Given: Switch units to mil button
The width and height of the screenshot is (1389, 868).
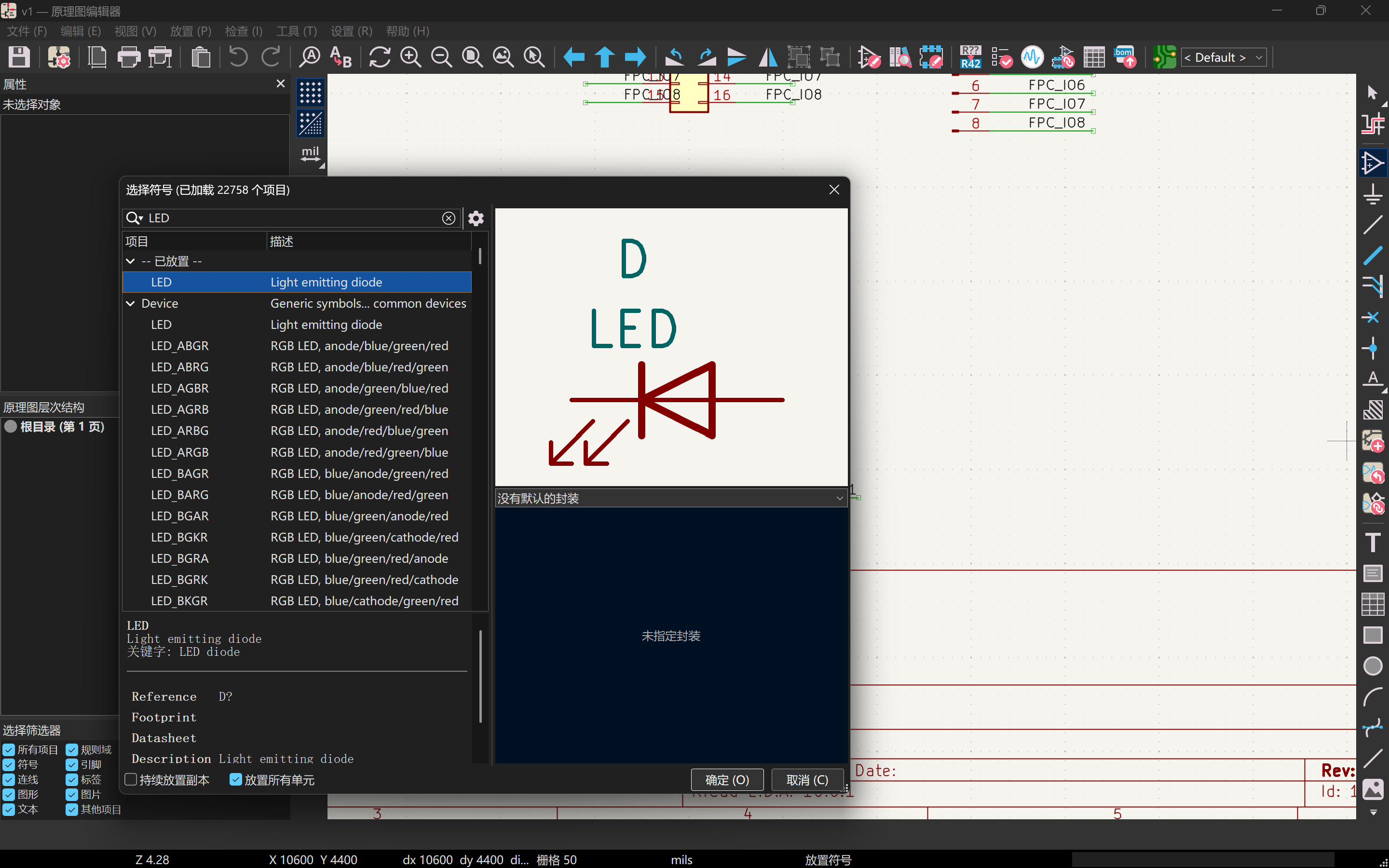Looking at the screenshot, I should pyautogui.click(x=311, y=154).
